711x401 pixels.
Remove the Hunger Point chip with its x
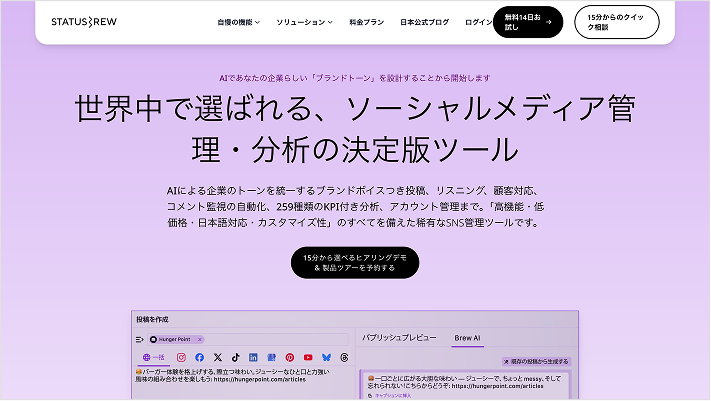pyautogui.click(x=200, y=339)
